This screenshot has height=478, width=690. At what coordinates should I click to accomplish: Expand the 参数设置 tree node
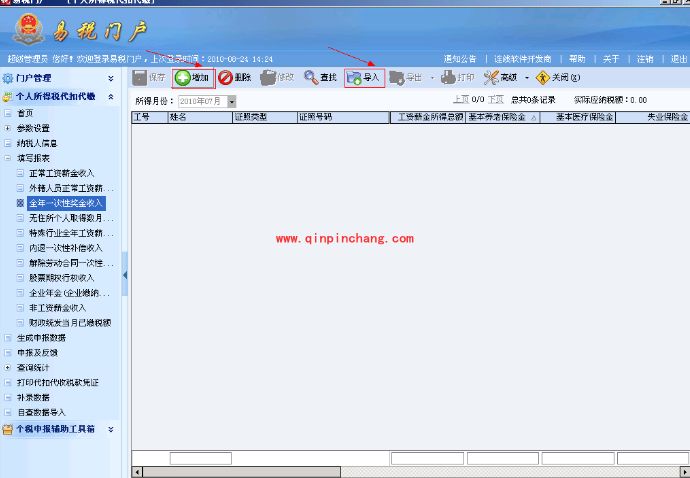pyautogui.click(x=8, y=128)
